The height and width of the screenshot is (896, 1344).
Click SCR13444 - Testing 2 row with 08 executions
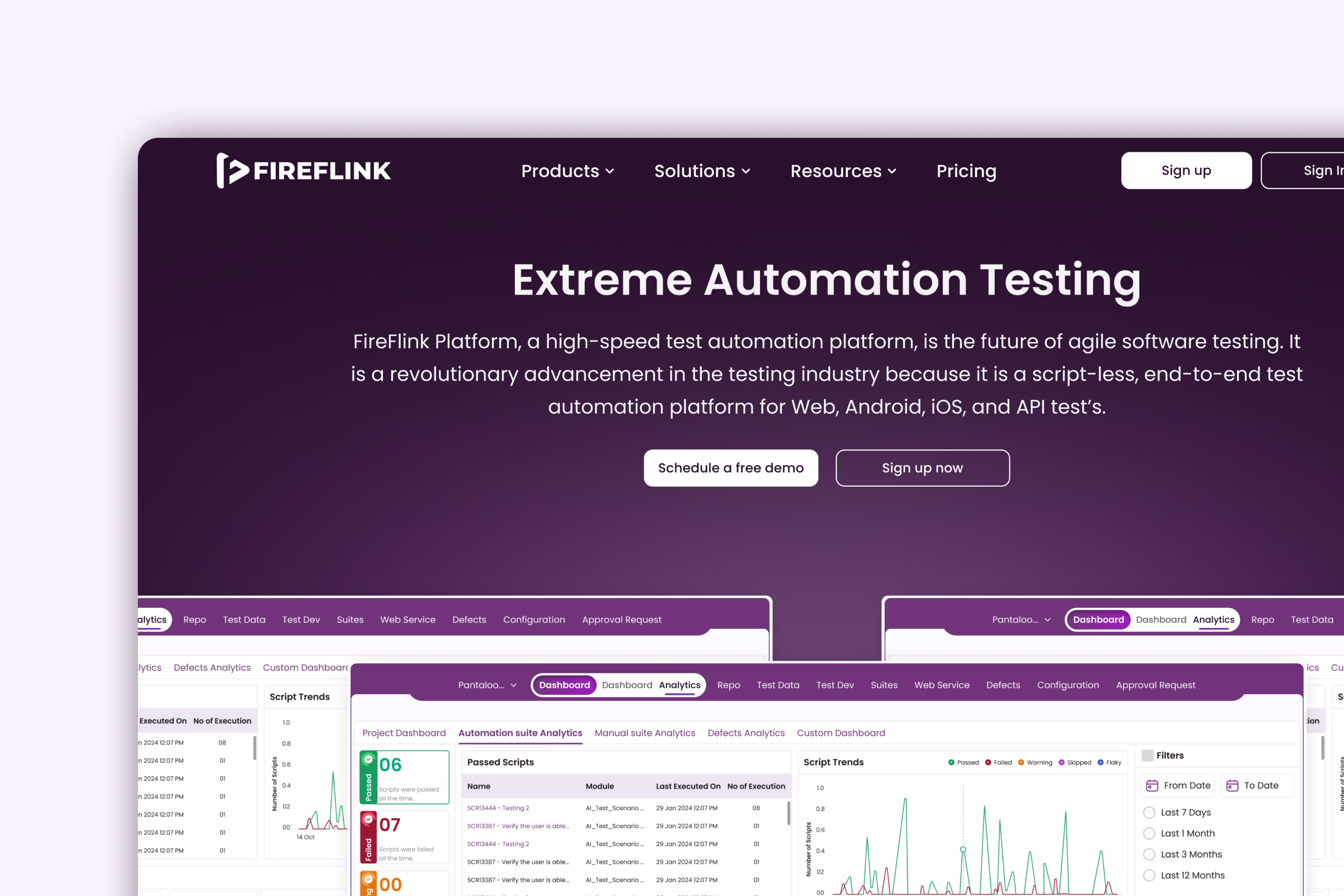626,808
